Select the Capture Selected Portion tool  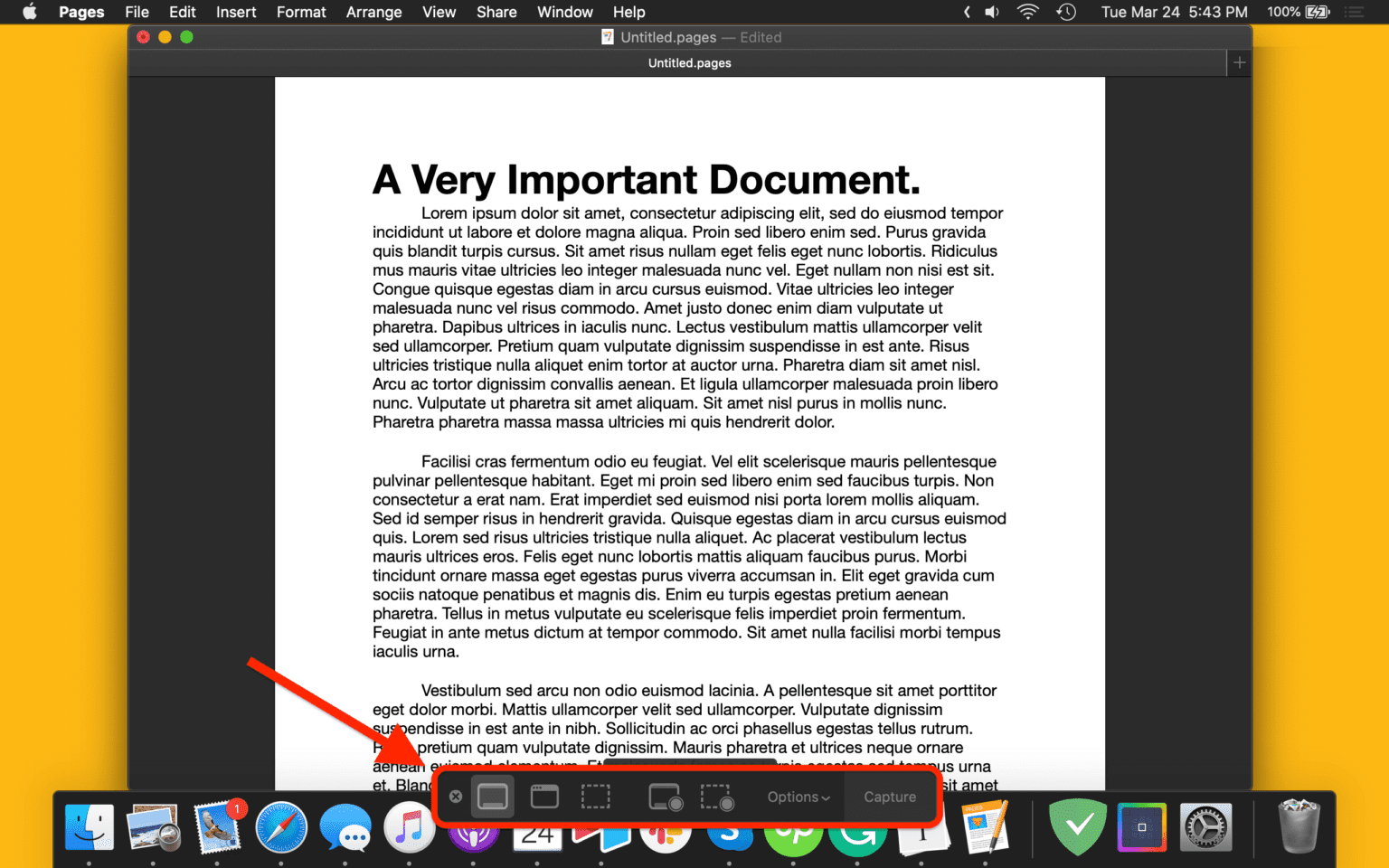pyautogui.click(x=596, y=797)
